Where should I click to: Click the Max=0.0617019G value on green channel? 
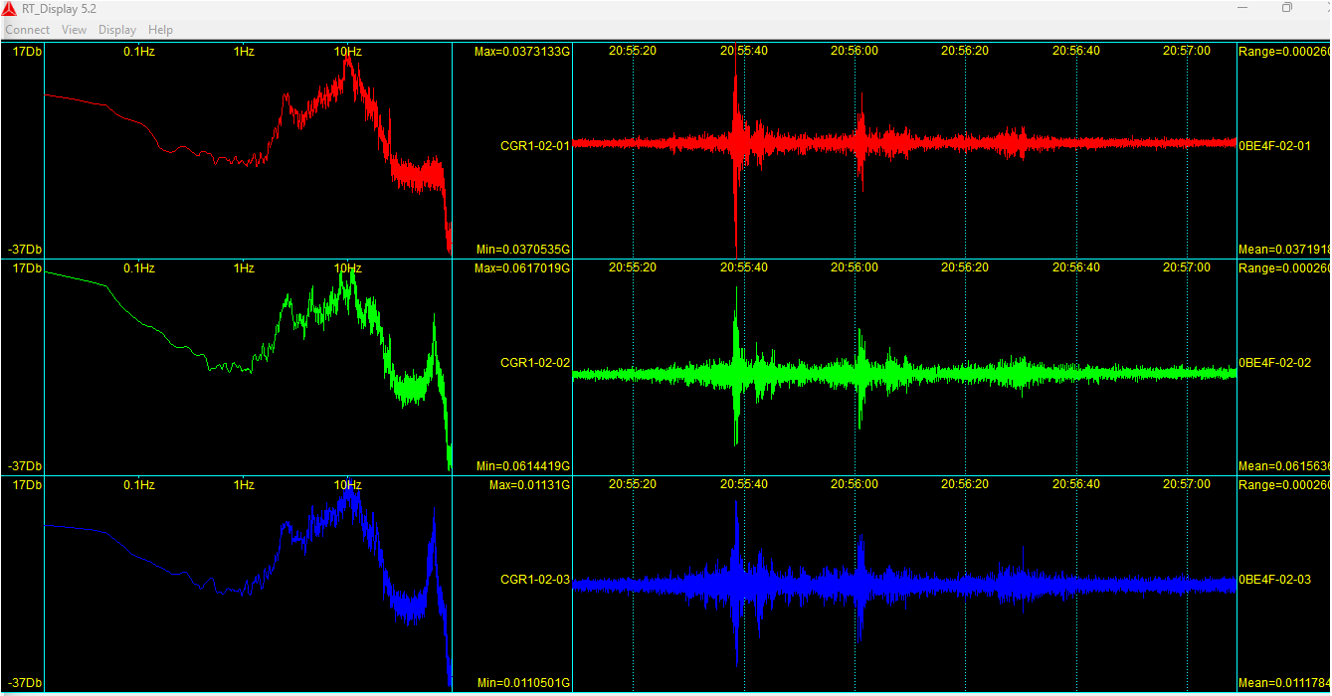[x=522, y=268]
